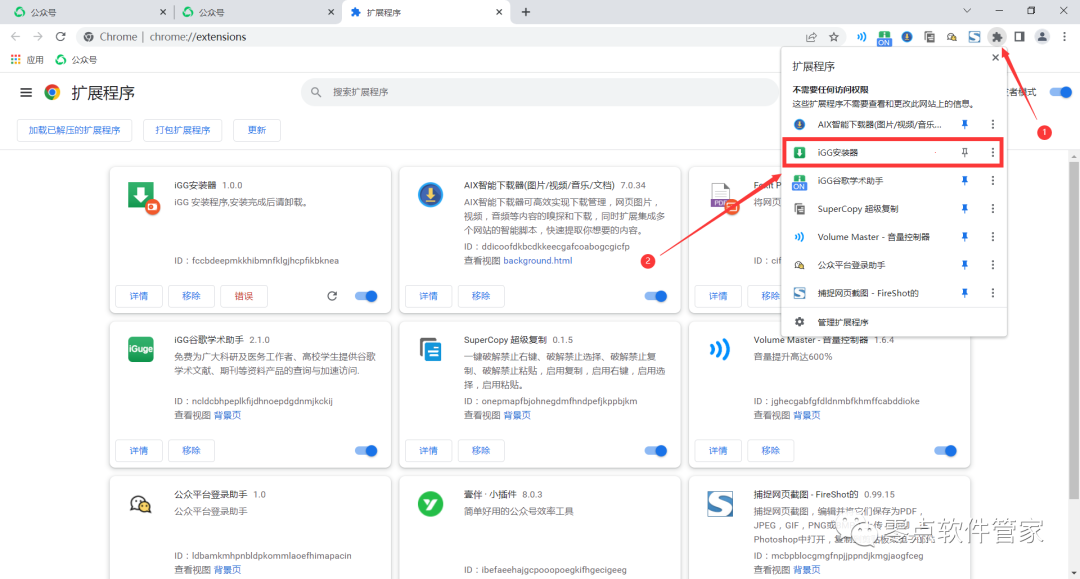Open 详情 for Volume Master
This screenshot has height=579, width=1080.
pos(718,451)
